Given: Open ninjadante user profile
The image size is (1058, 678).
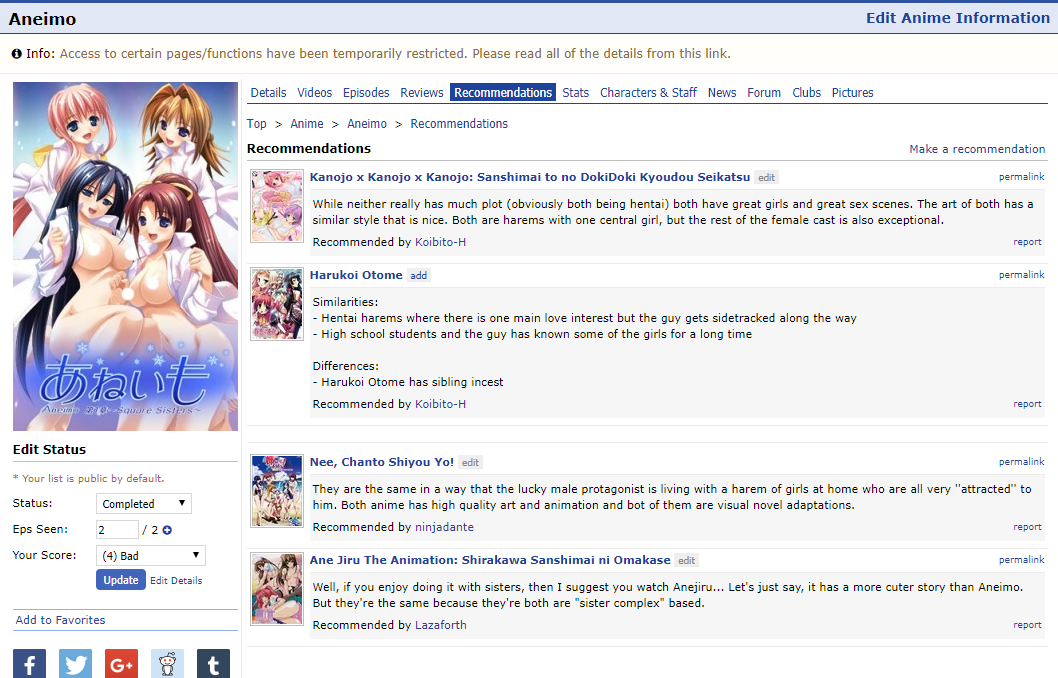Looking at the screenshot, I should coord(444,527).
